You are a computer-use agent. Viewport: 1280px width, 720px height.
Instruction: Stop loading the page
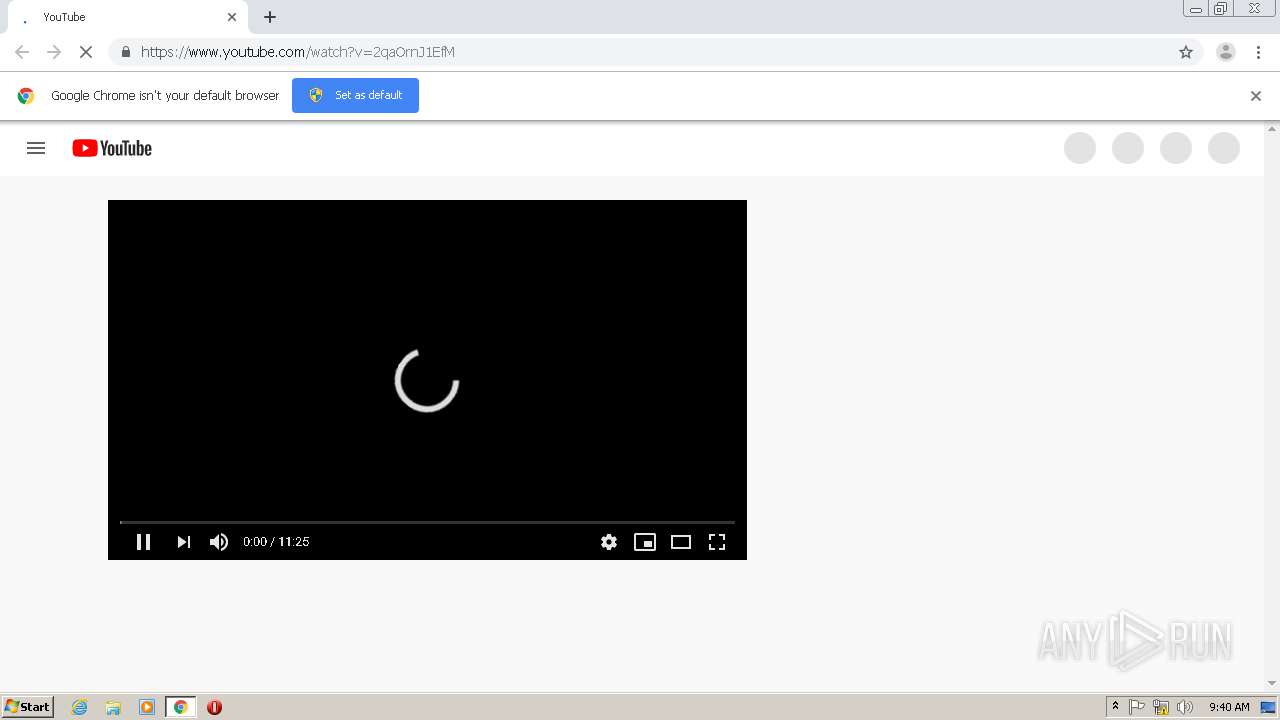85,52
